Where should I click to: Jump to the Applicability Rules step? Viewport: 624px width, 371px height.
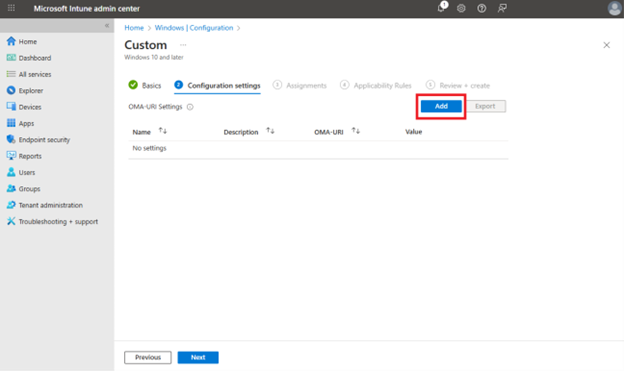click(376, 85)
